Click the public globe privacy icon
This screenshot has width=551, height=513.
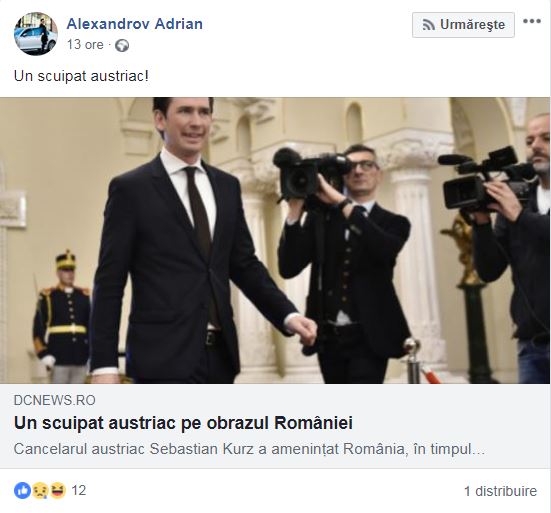[x=122, y=46]
